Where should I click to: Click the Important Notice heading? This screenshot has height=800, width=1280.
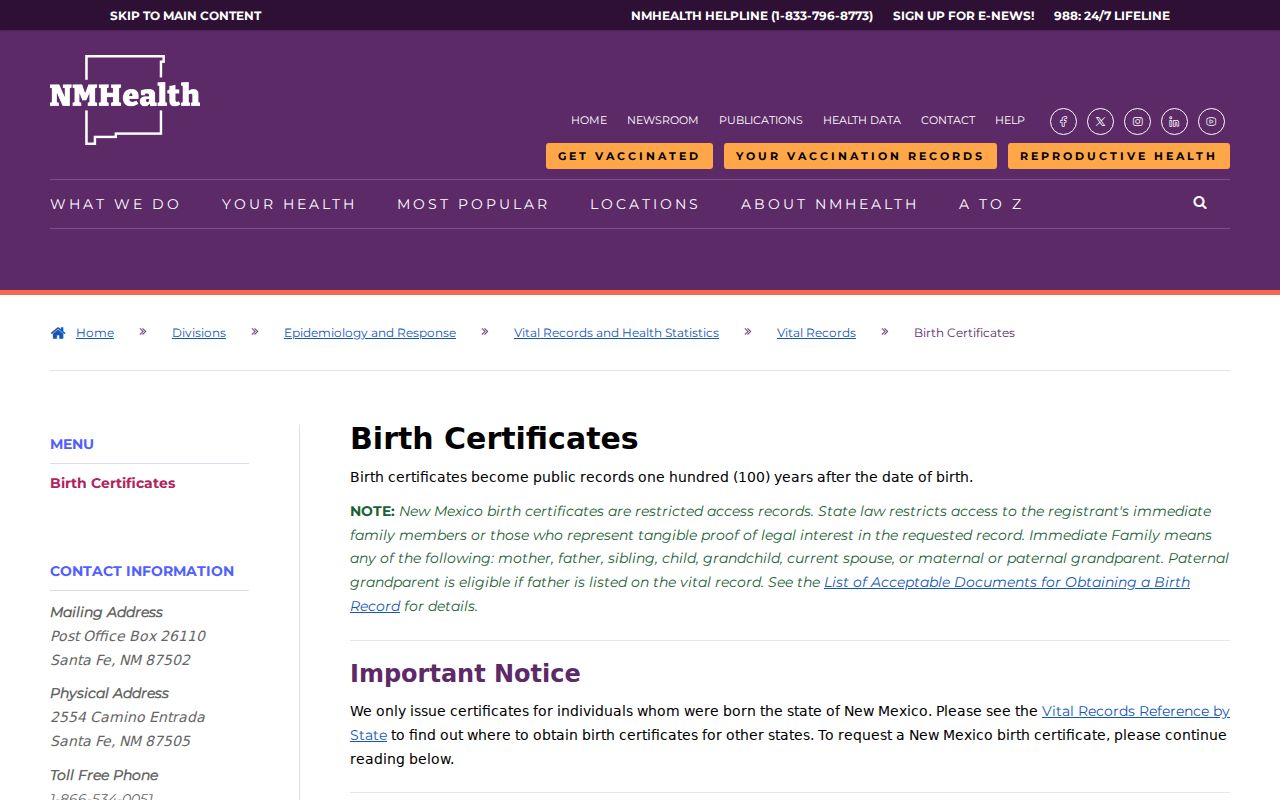[465, 673]
